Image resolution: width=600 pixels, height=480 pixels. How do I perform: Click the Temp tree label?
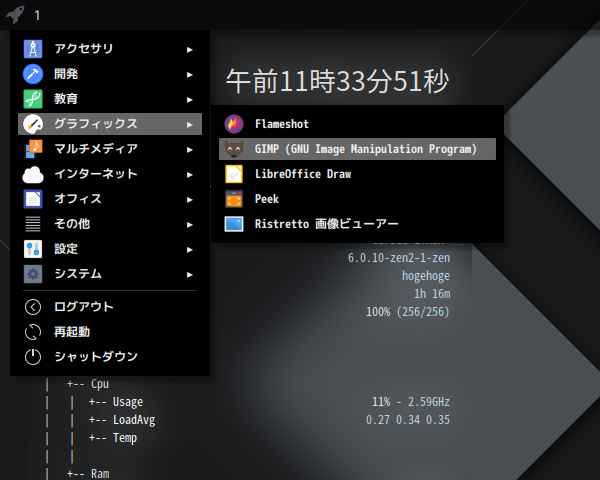point(125,438)
